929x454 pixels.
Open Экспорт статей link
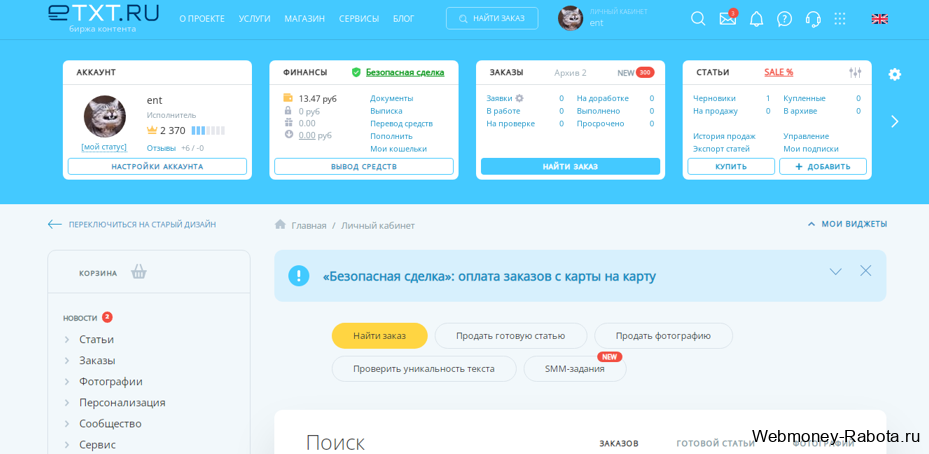coord(721,149)
